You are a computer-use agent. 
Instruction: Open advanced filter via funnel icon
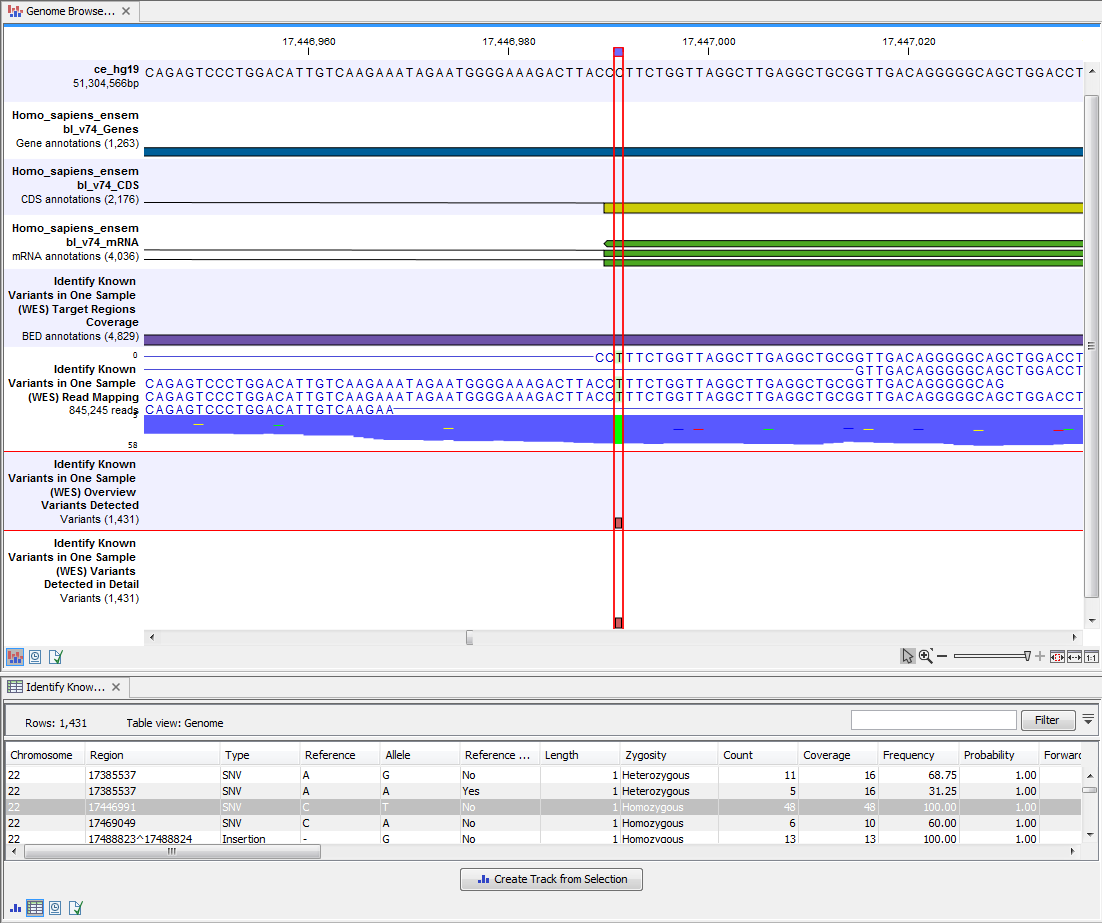[1088, 718]
